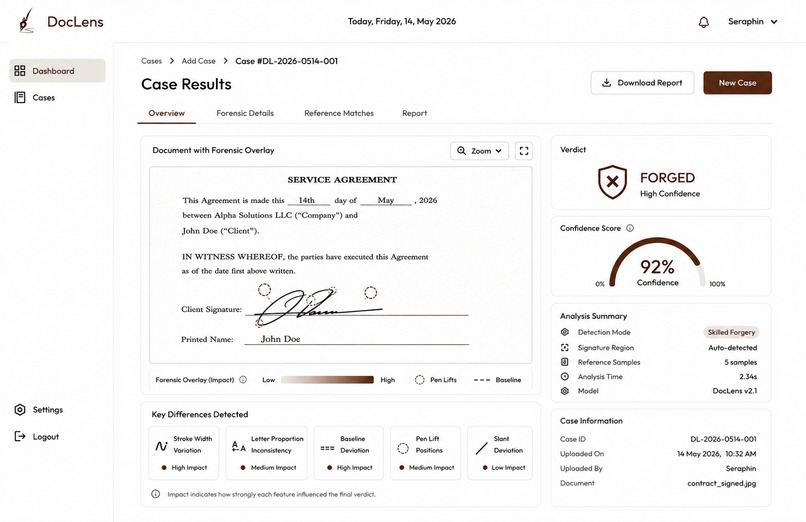Click the Forensic Overlay (Impact) info icon

(243, 380)
